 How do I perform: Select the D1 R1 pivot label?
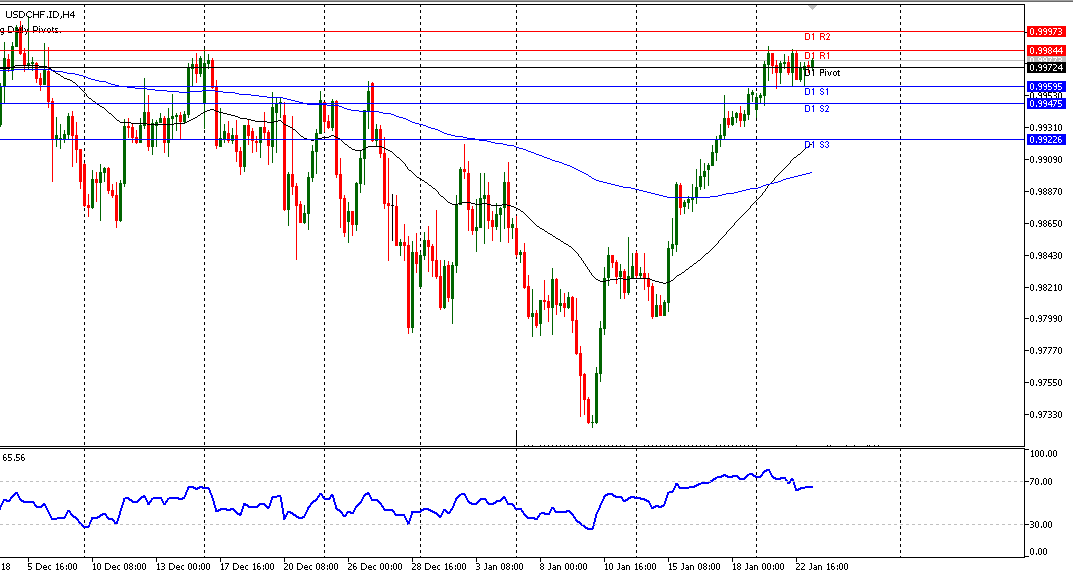(x=817, y=55)
